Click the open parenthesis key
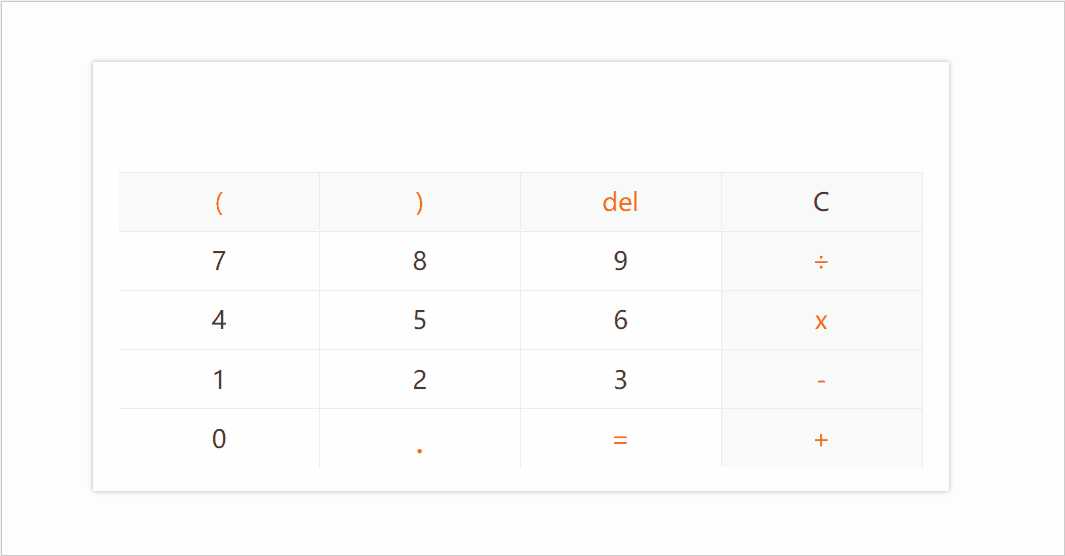The width and height of the screenshot is (1065, 556). (219, 202)
